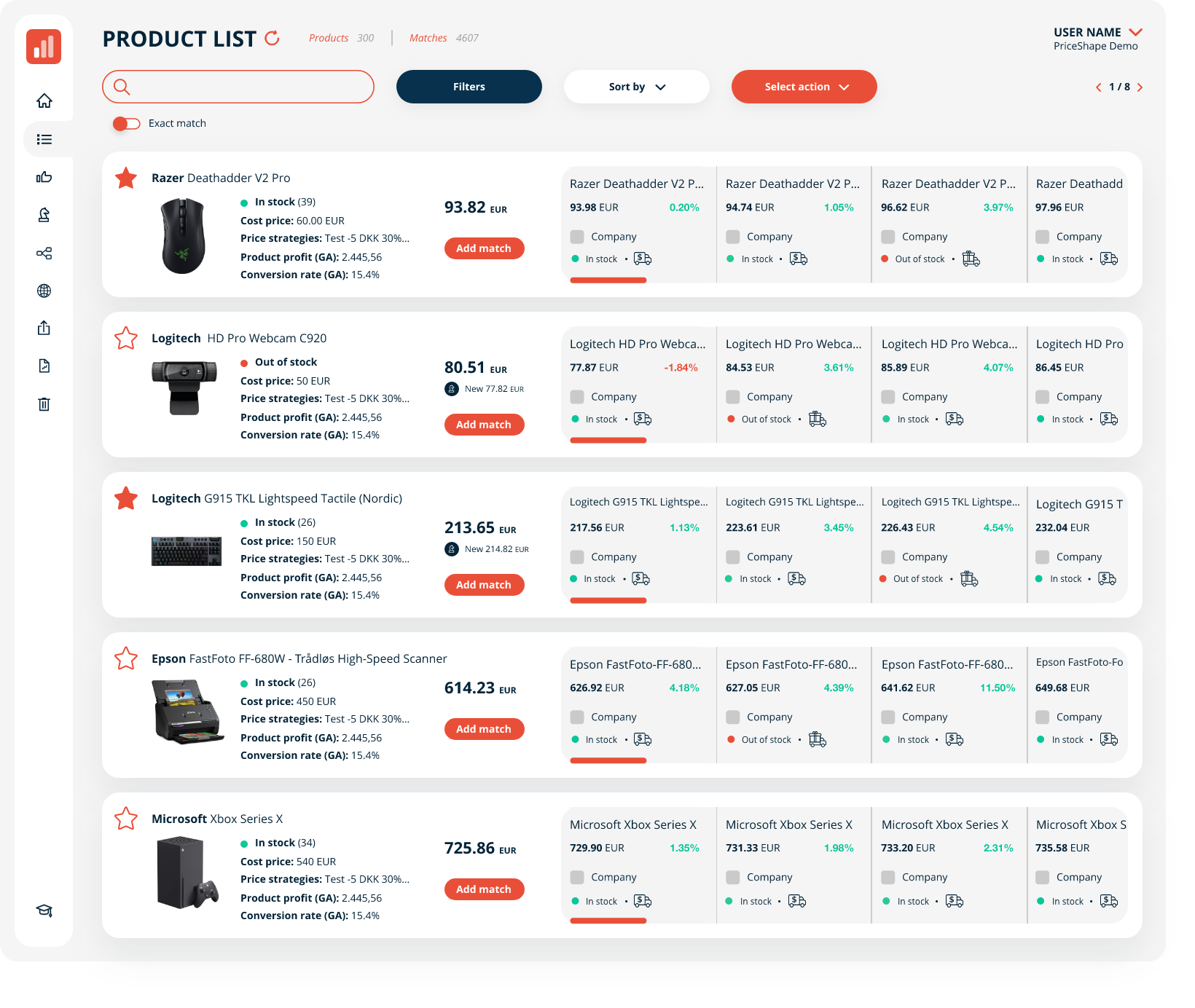
Task: Click the strategy icon beside New 77.82 EUR
Action: tap(452, 389)
